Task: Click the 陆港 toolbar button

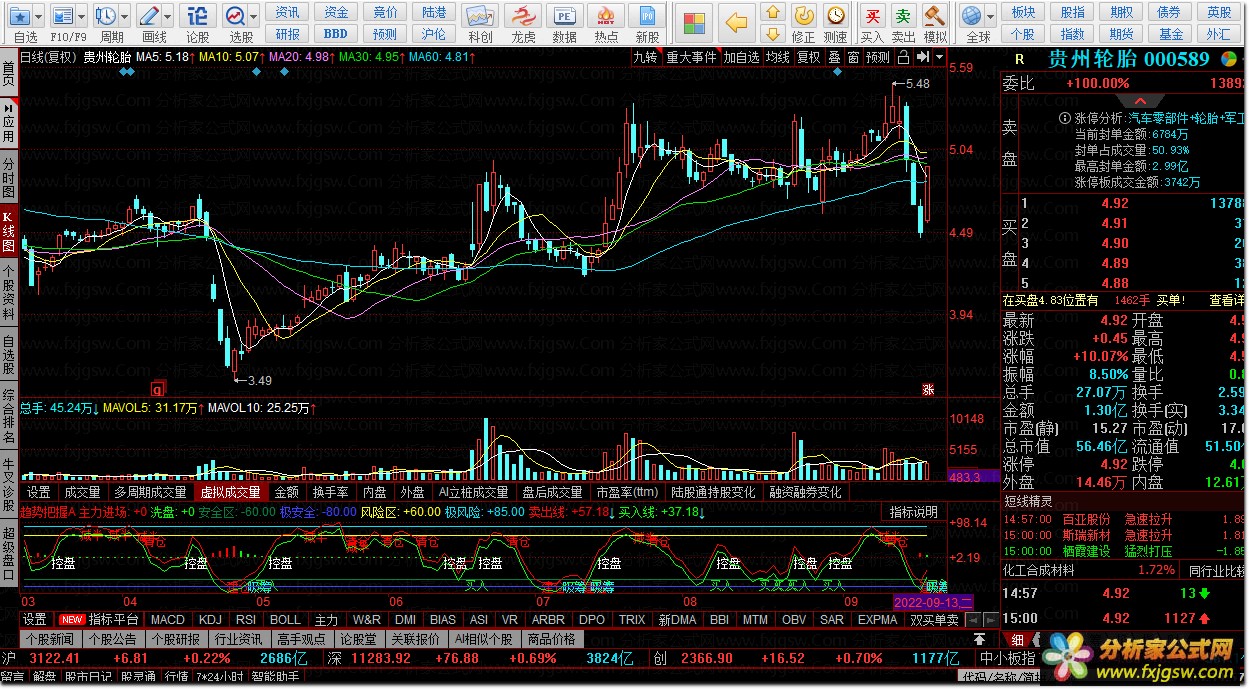Action: (x=434, y=12)
